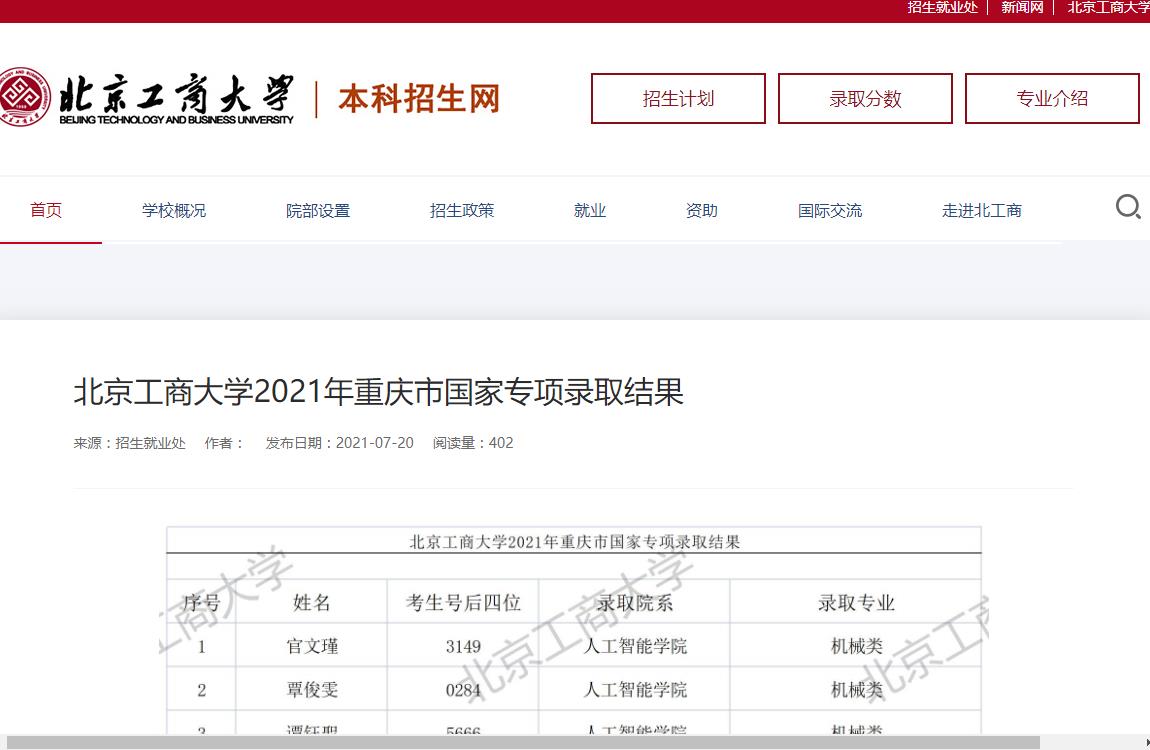Click the table header 序号
This screenshot has height=750, width=1150.
(x=202, y=603)
